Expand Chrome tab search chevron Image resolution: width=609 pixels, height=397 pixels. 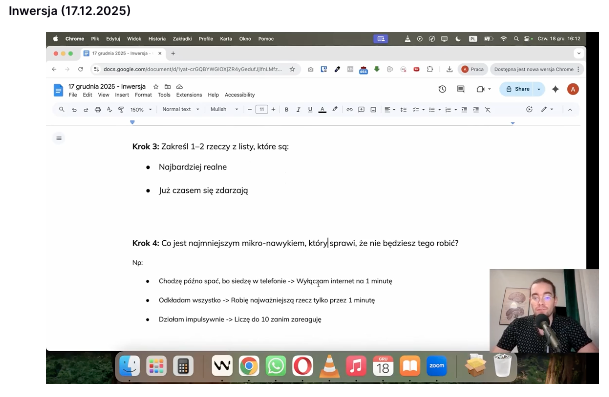click(x=579, y=53)
